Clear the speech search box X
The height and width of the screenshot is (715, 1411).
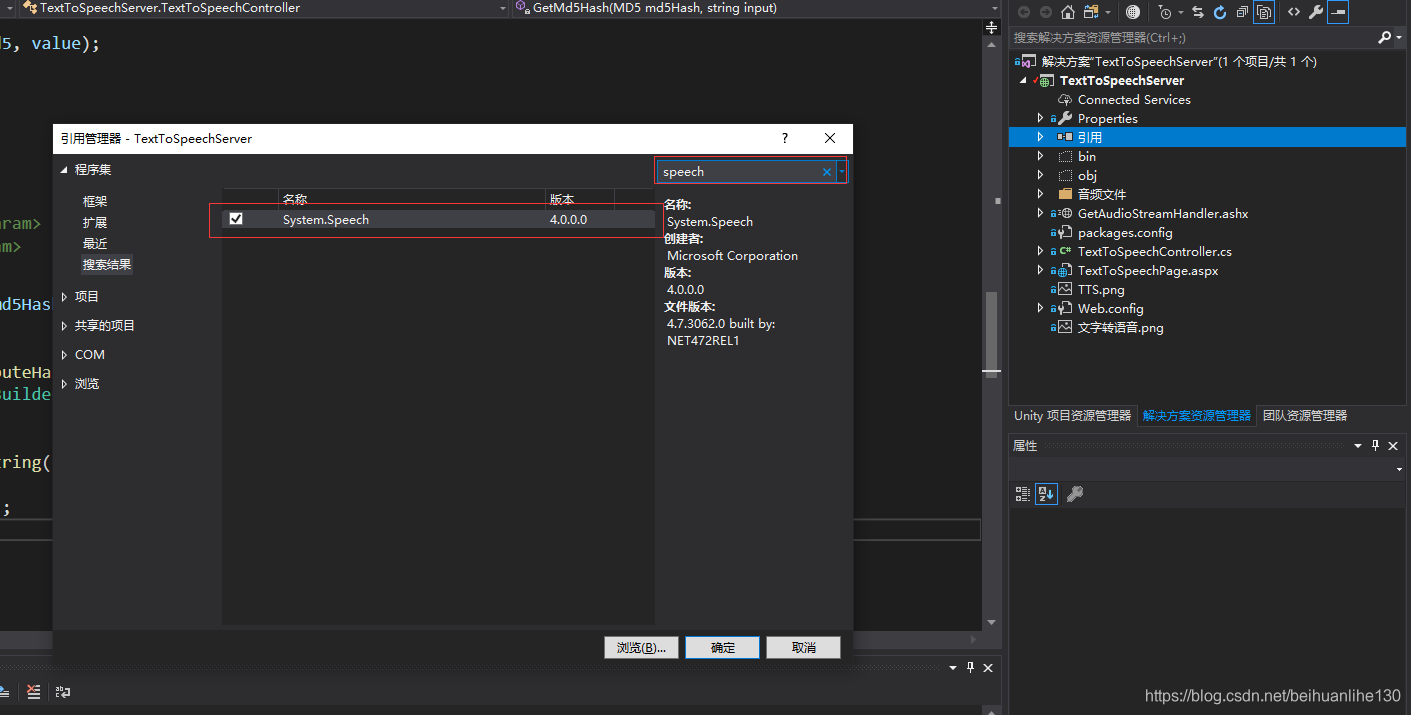click(x=827, y=172)
